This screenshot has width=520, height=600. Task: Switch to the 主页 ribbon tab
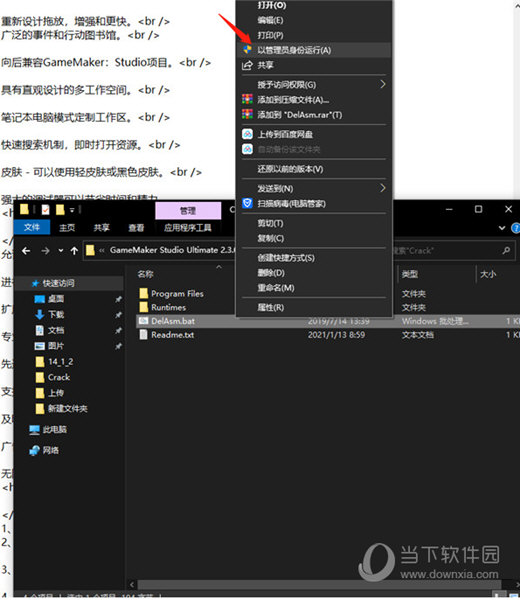pos(67,228)
